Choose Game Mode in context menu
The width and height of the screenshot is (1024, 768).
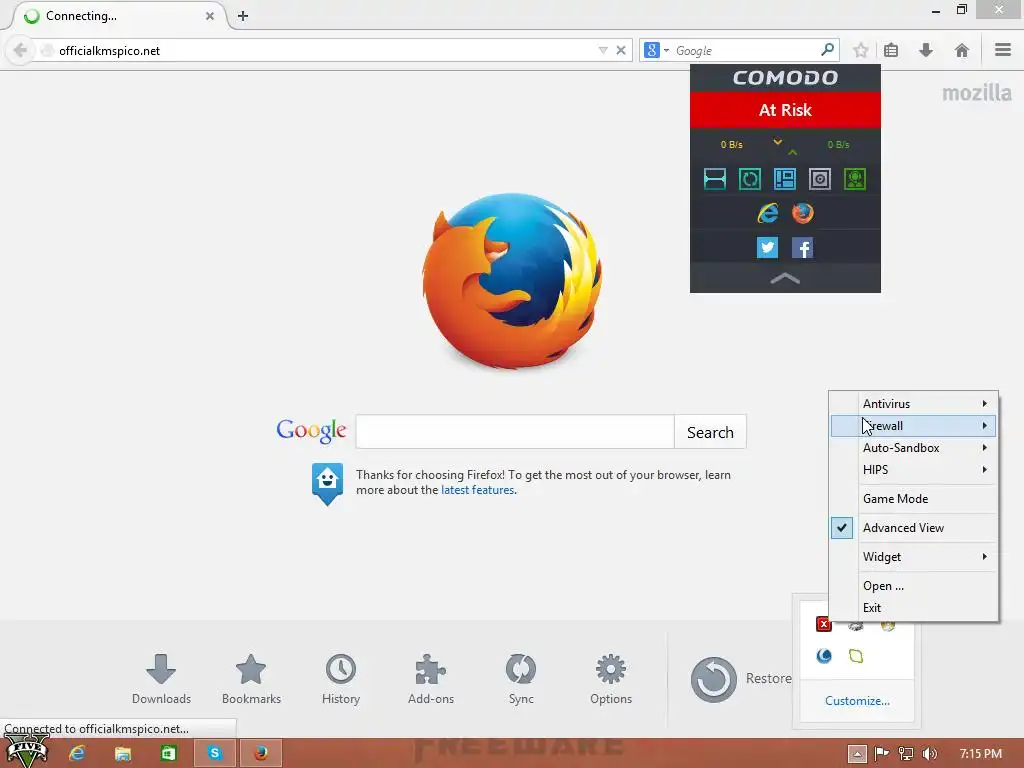pyautogui.click(x=914, y=498)
